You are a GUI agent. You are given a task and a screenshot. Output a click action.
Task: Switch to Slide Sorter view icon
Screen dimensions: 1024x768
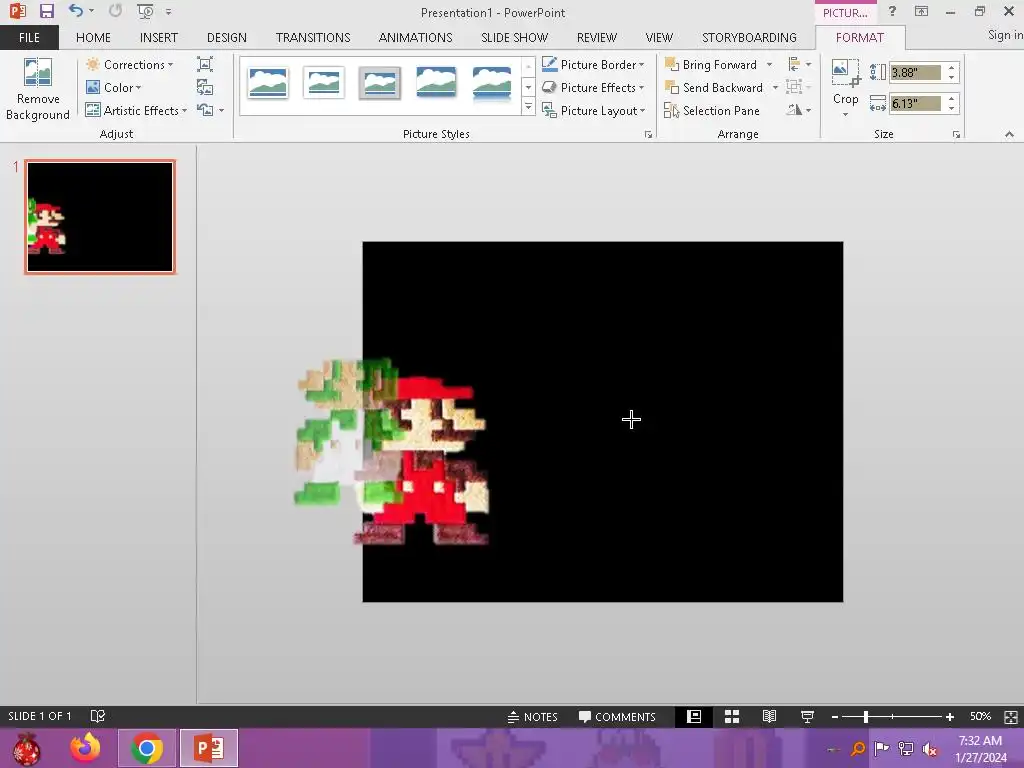pos(732,716)
